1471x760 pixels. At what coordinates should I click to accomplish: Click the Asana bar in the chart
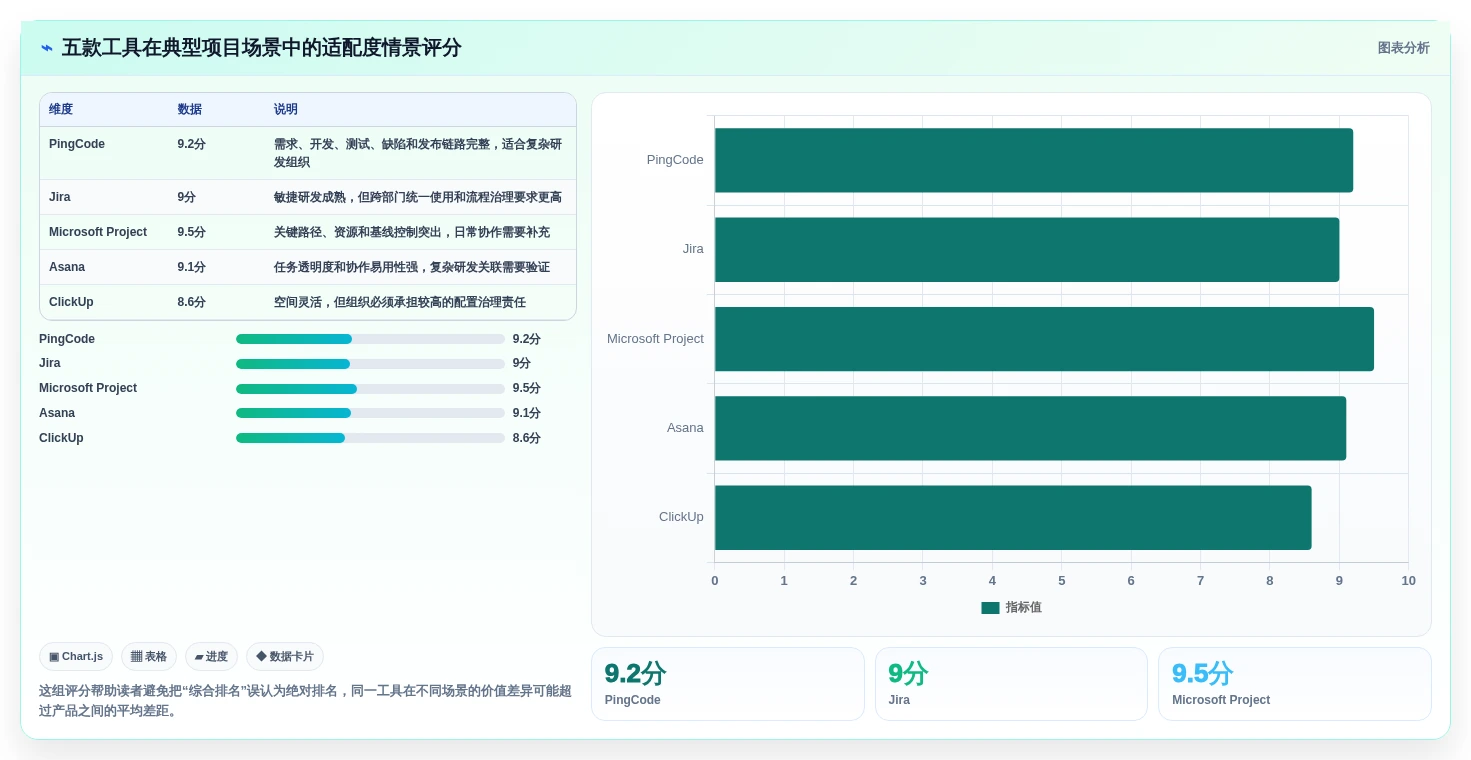click(x=1030, y=428)
